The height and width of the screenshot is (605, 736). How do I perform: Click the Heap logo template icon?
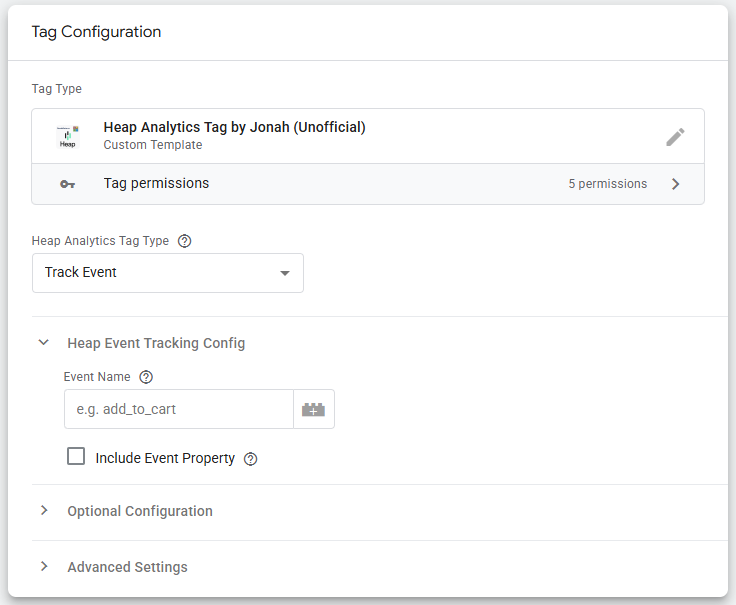(68, 137)
